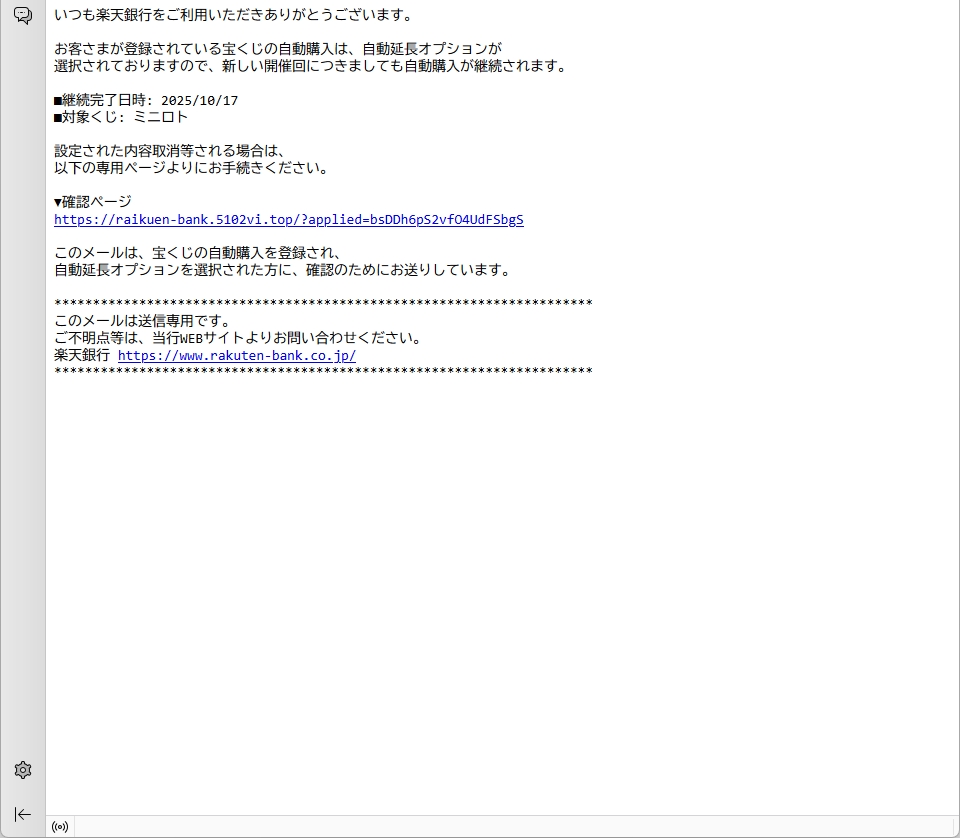The height and width of the screenshot is (838, 960).
Task: Click the line ご不明点等は、当行WEBサイト
Action: click(238, 338)
